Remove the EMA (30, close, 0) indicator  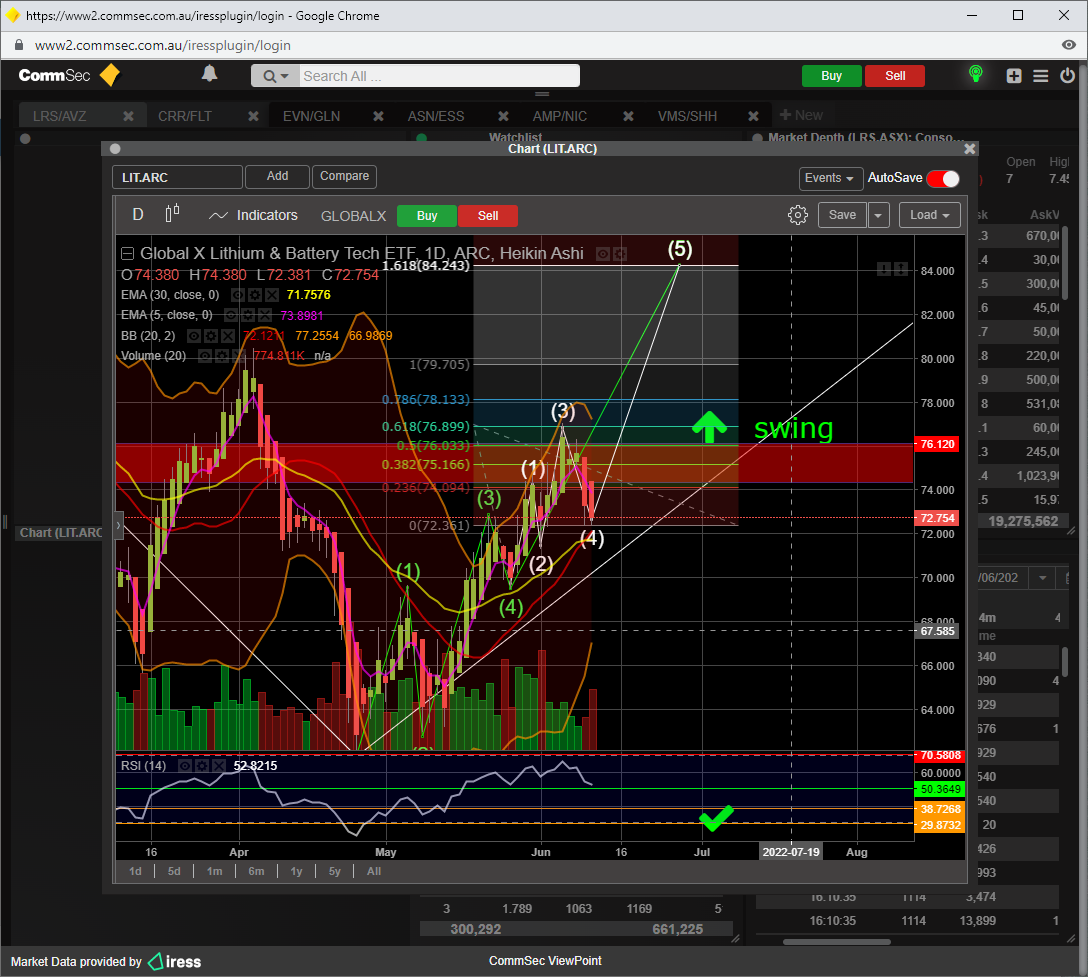tap(271, 295)
